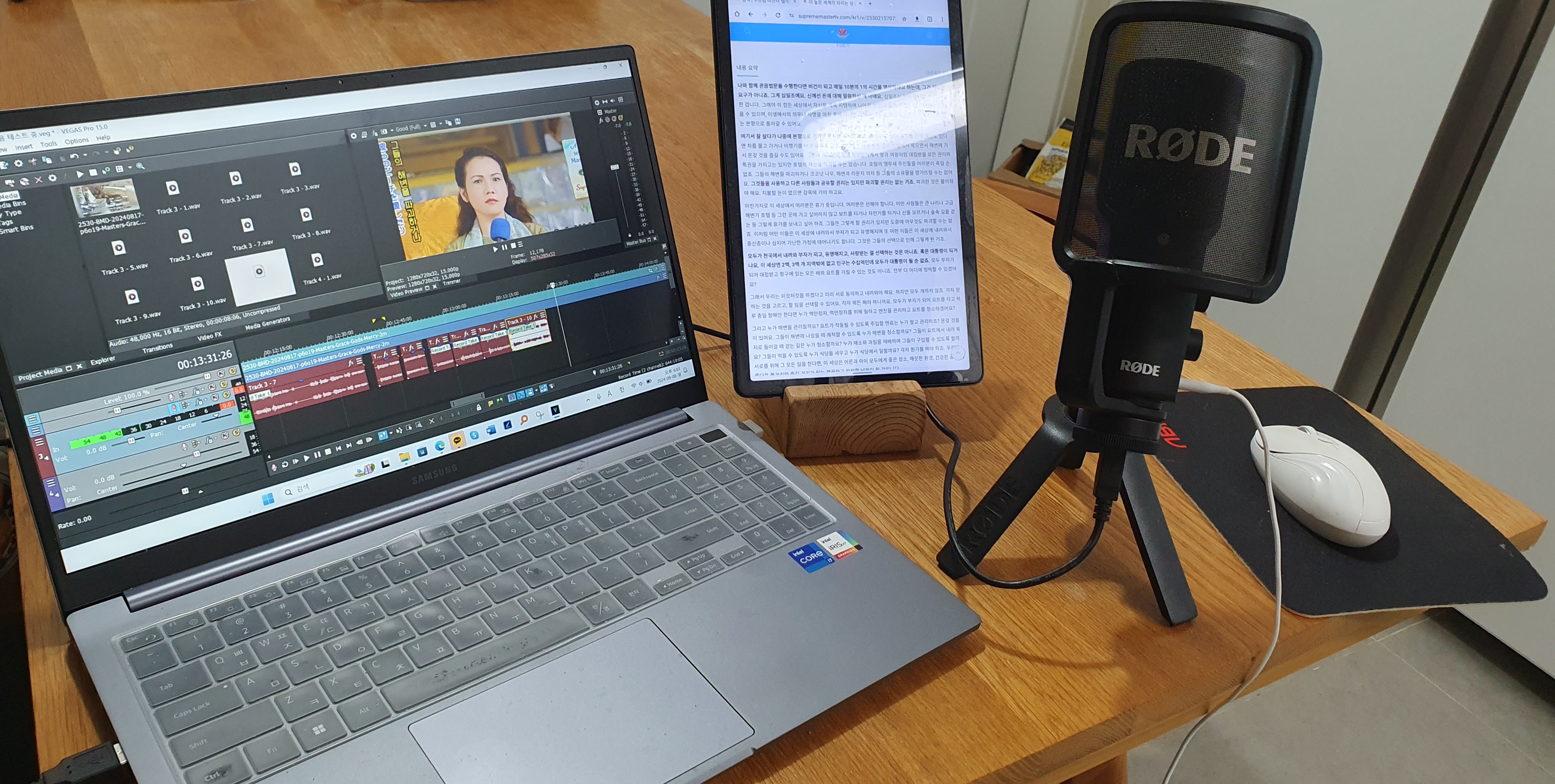Play video in Video Preview window

pyautogui.click(x=496, y=249)
